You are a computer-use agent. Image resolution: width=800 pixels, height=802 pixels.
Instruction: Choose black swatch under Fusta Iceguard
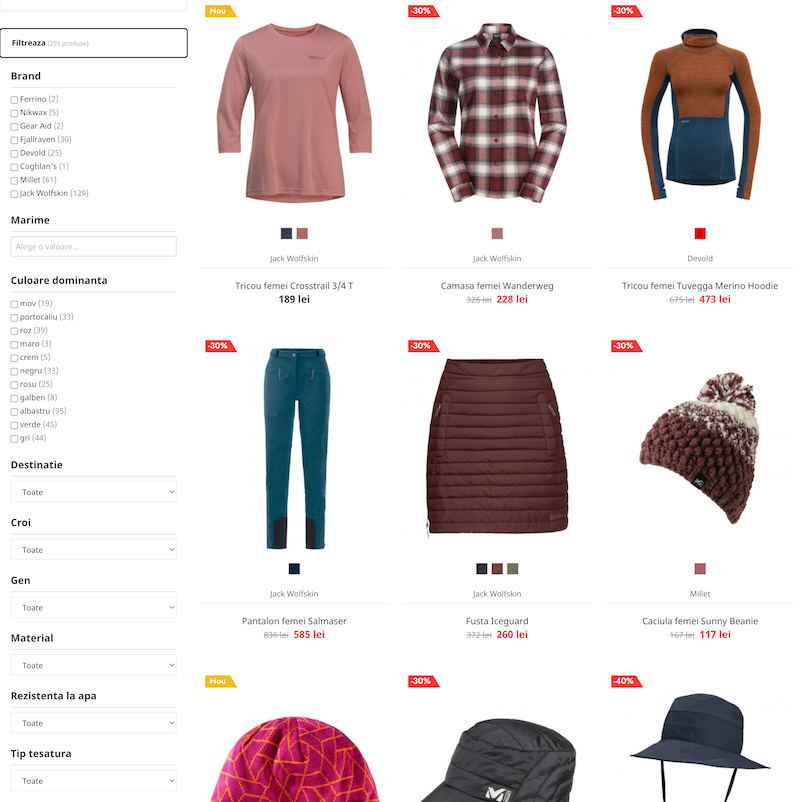[x=482, y=569]
